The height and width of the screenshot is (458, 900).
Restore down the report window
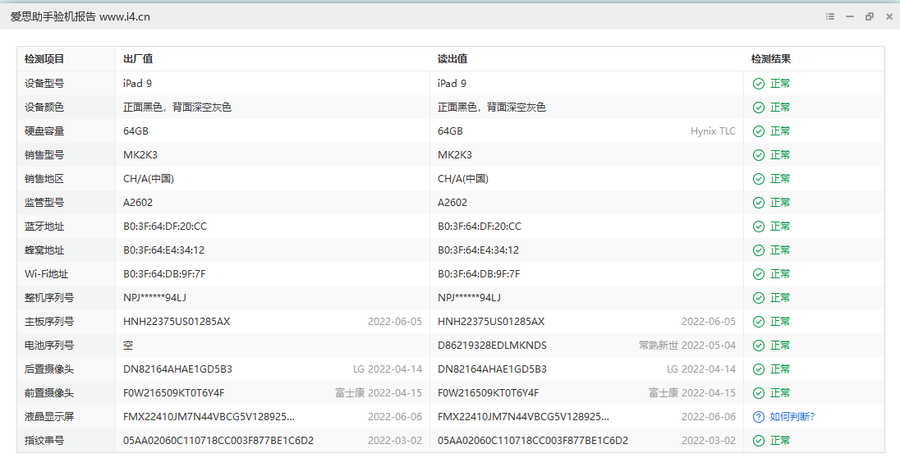pos(870,17)
